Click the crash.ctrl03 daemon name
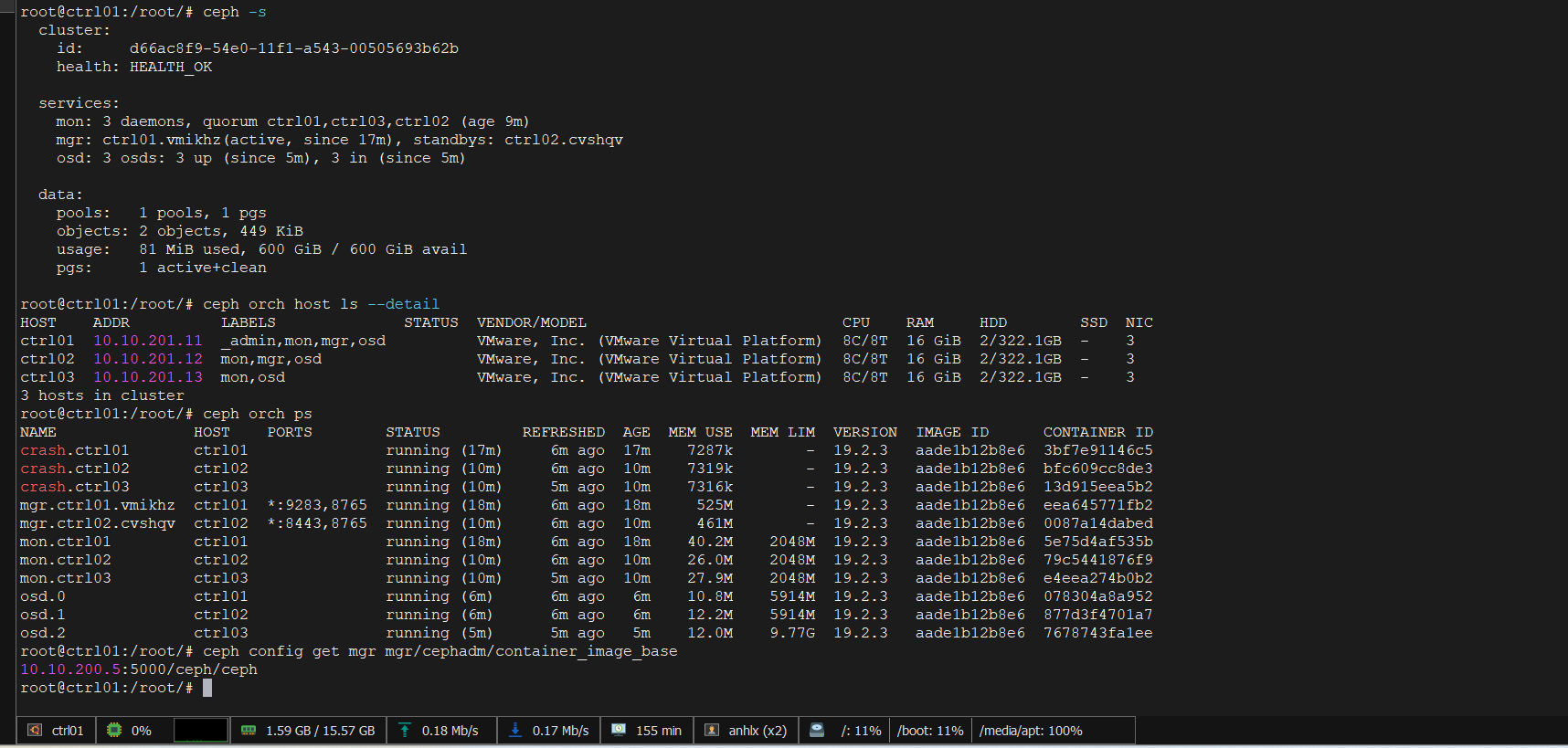 pos(75,487)
